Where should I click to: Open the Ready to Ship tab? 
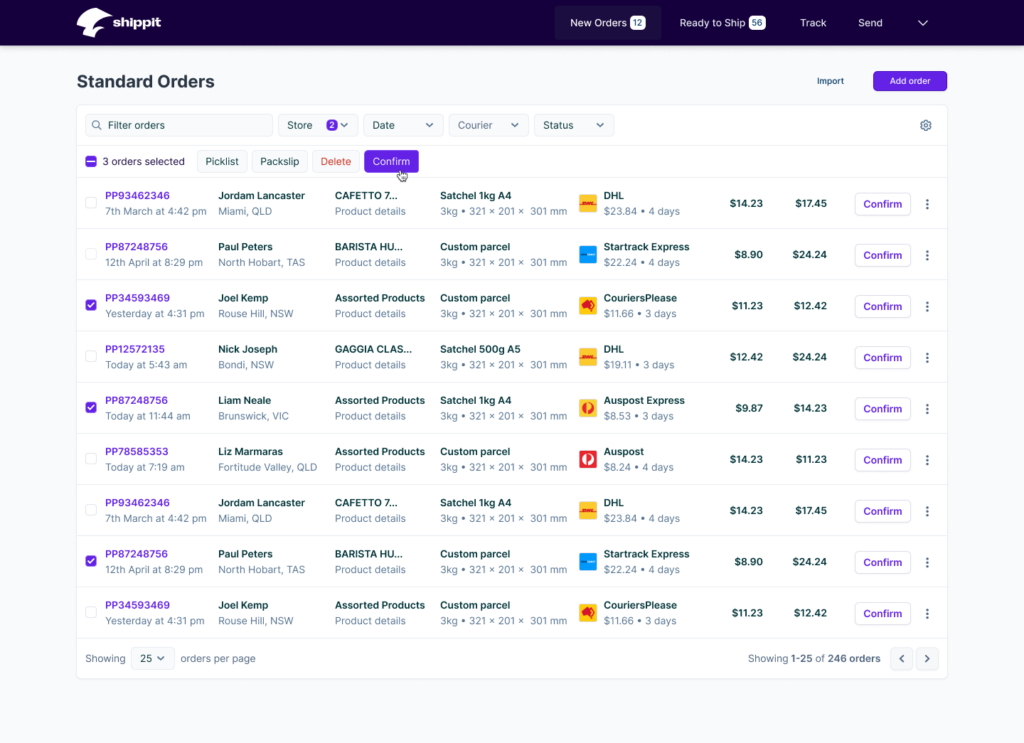tap(722, 23)
